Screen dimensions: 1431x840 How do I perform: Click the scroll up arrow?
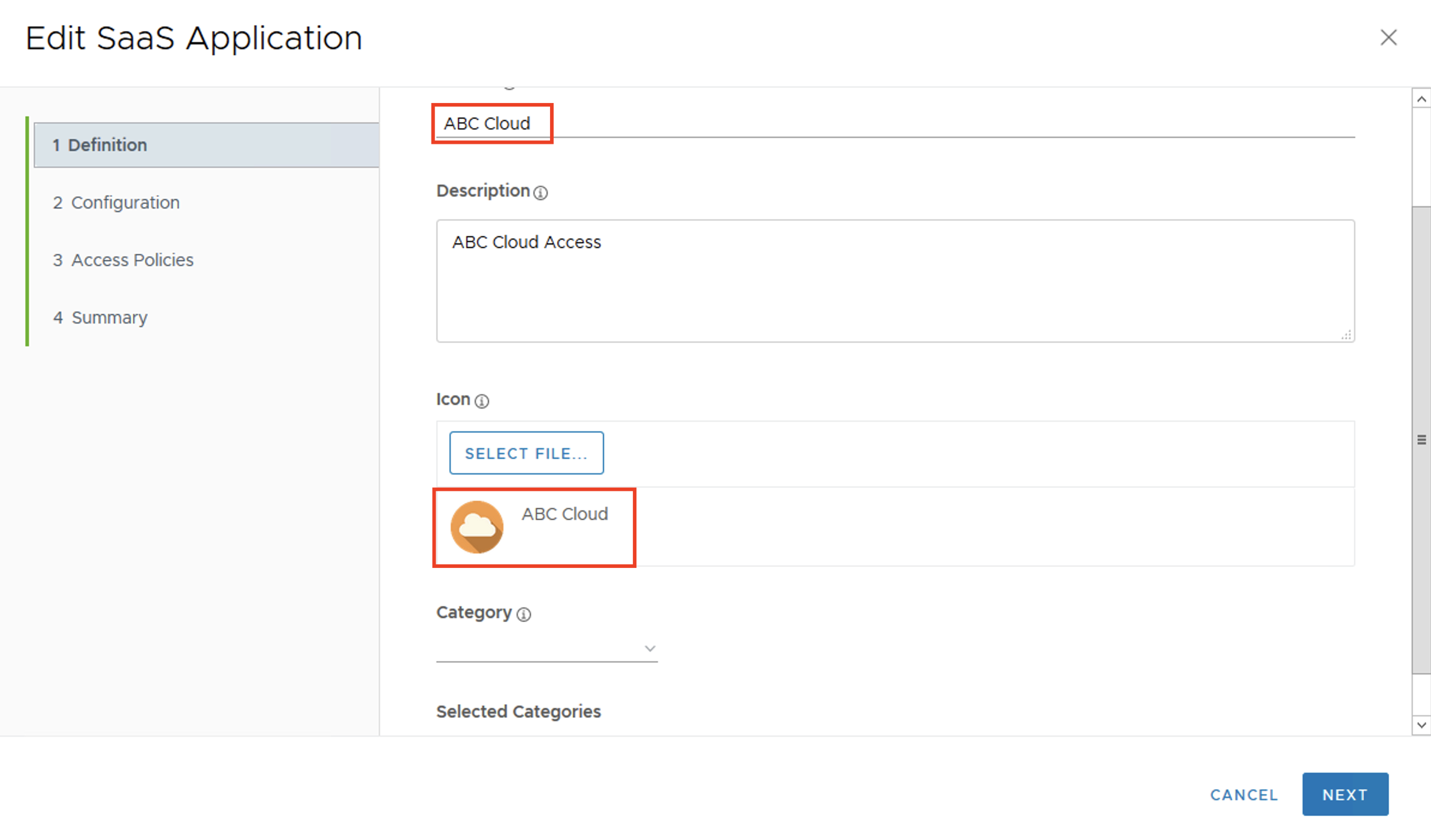[x=1421, y=99]
